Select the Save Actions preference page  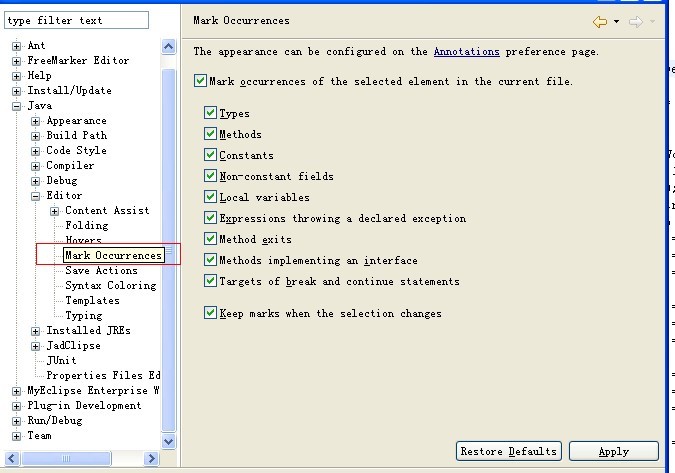pos(101,271)
